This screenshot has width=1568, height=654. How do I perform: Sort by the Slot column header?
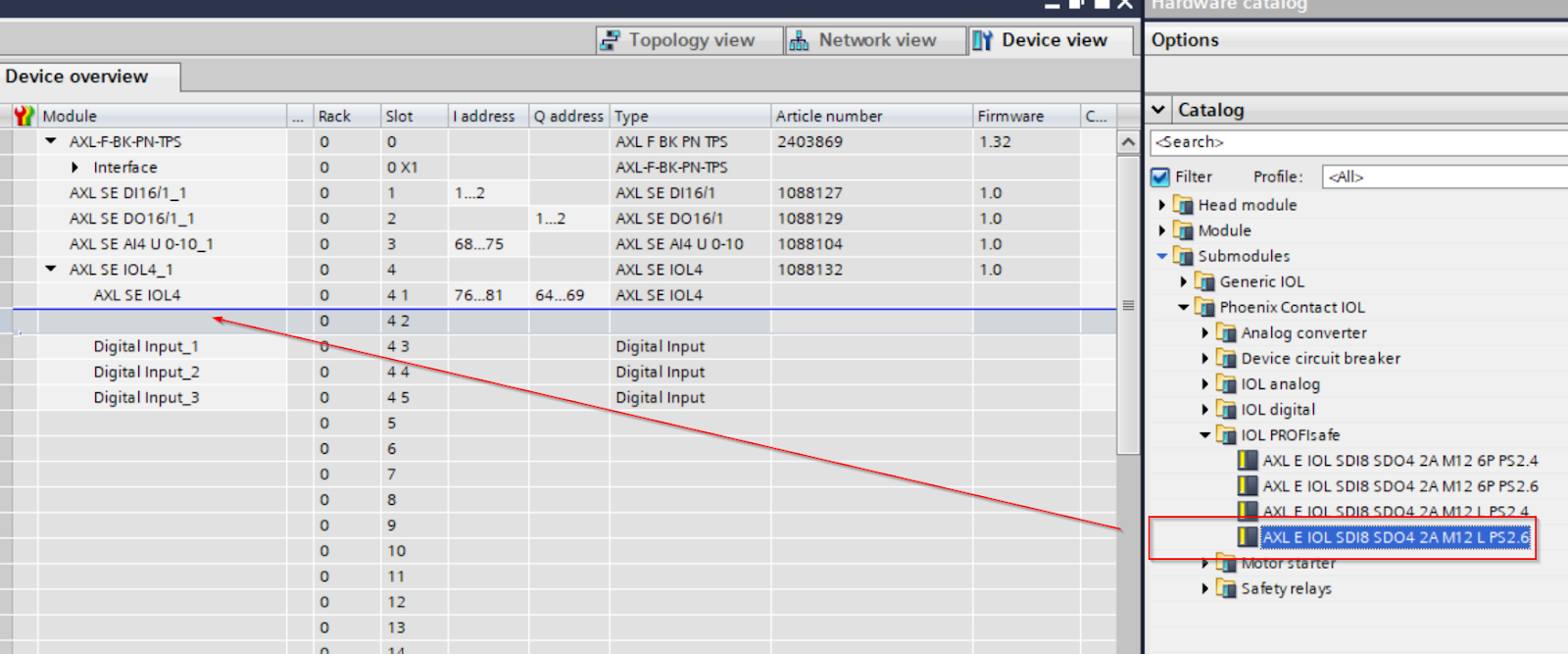pos(415,116)
